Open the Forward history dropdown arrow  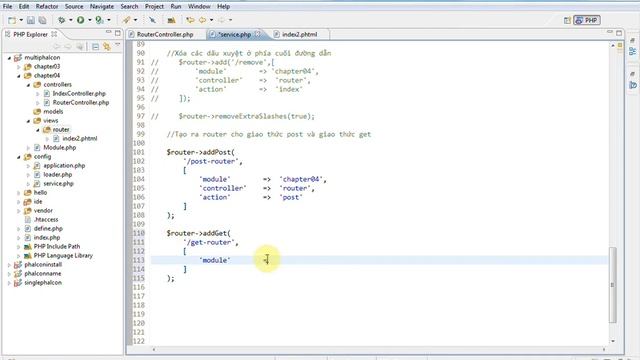click(231, 20)
